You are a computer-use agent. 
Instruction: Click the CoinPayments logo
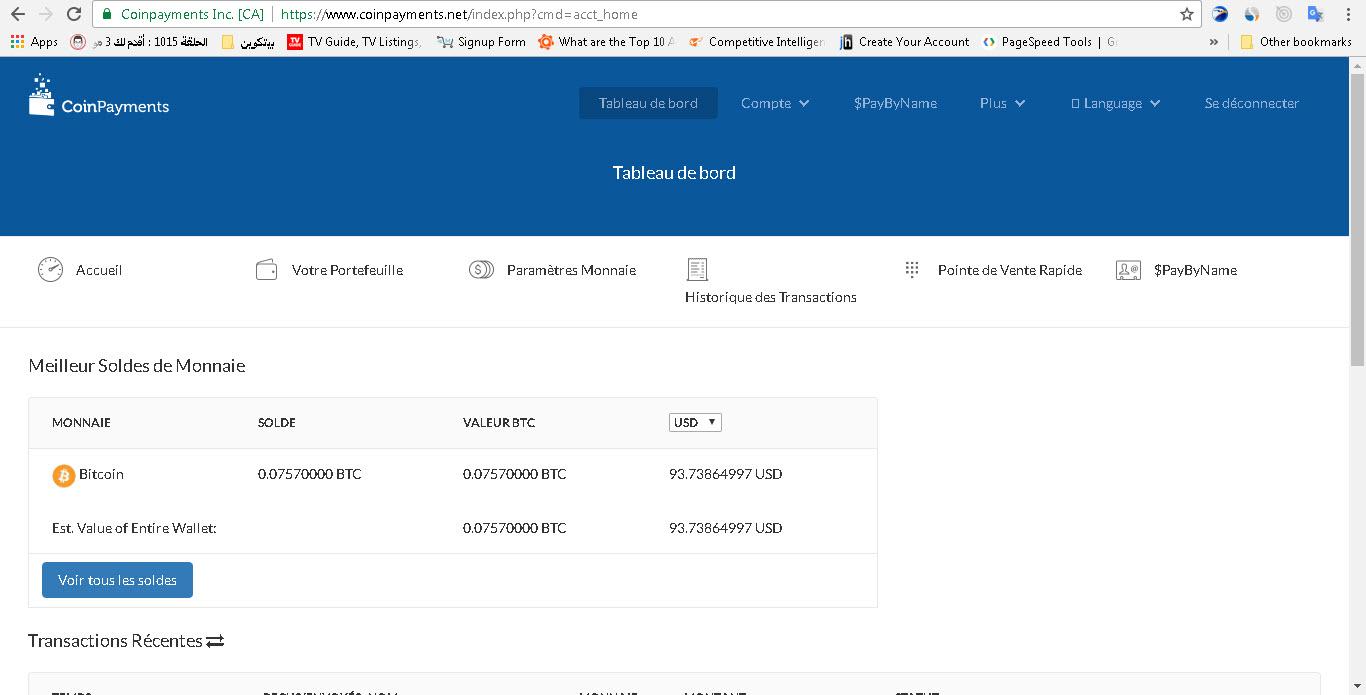pyautogui.click(x=99, y=97)
